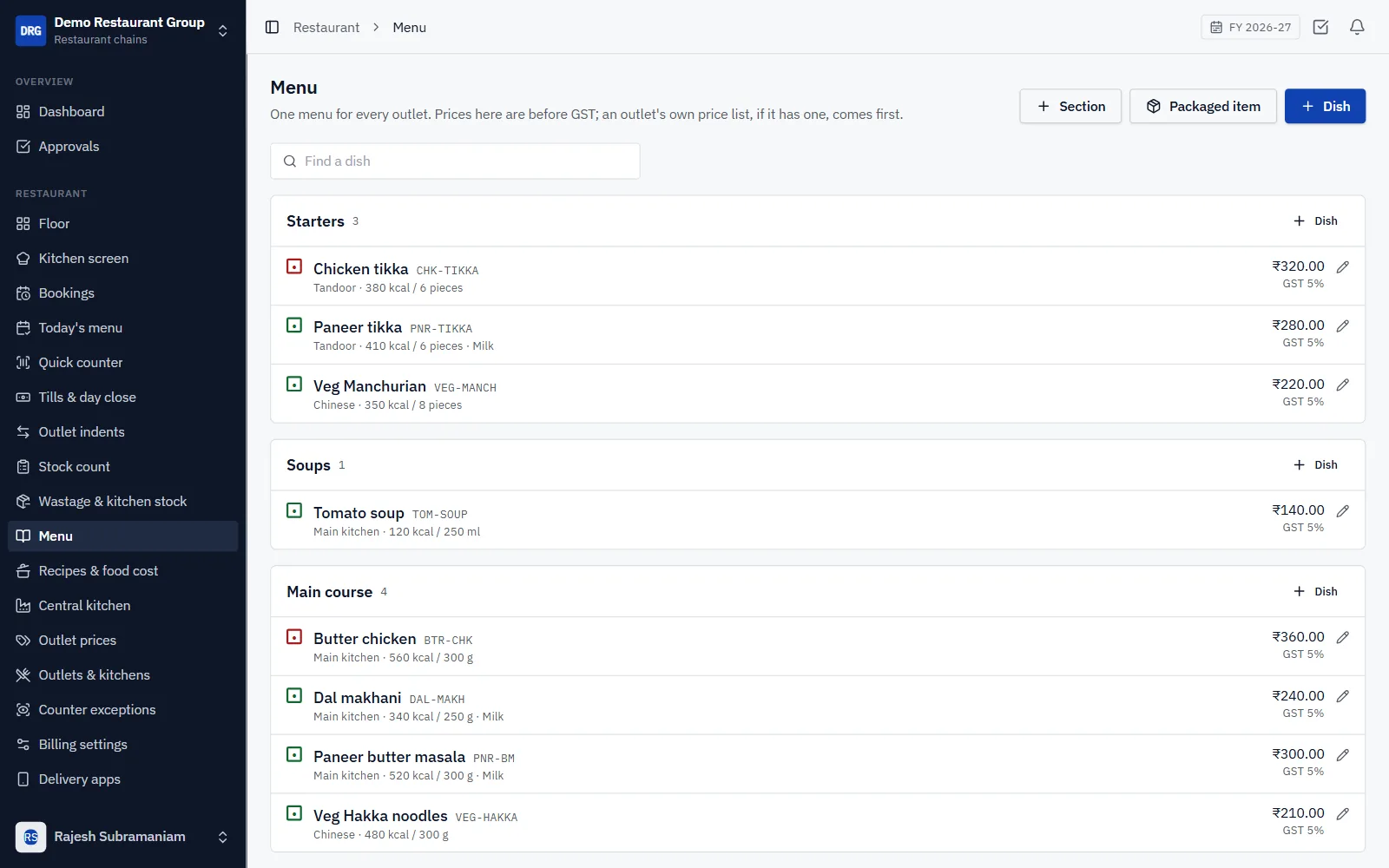Edit the Dal makhani dish with its pencil icon
1389x868 pixels.
(1343, 696)
